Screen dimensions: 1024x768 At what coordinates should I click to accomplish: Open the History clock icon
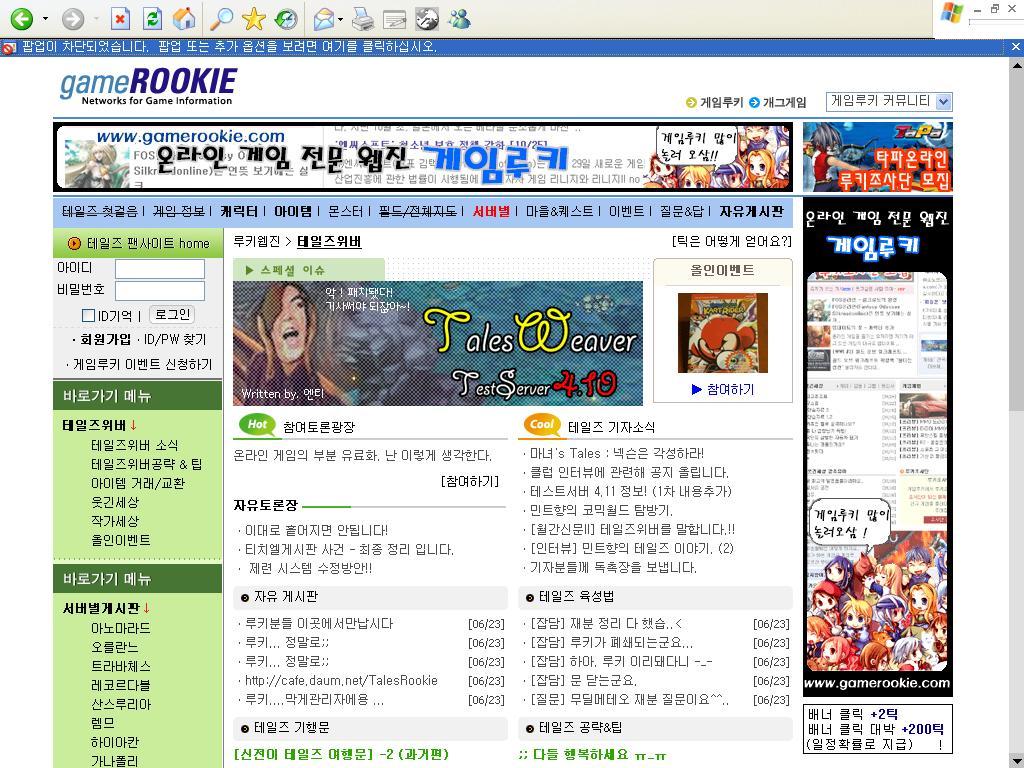pyautogui.click(x=285, y=19)
